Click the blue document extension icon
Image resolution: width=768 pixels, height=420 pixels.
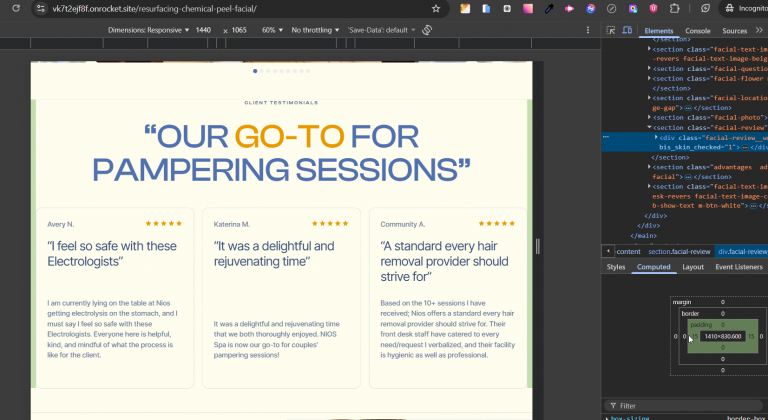point(486,8)
